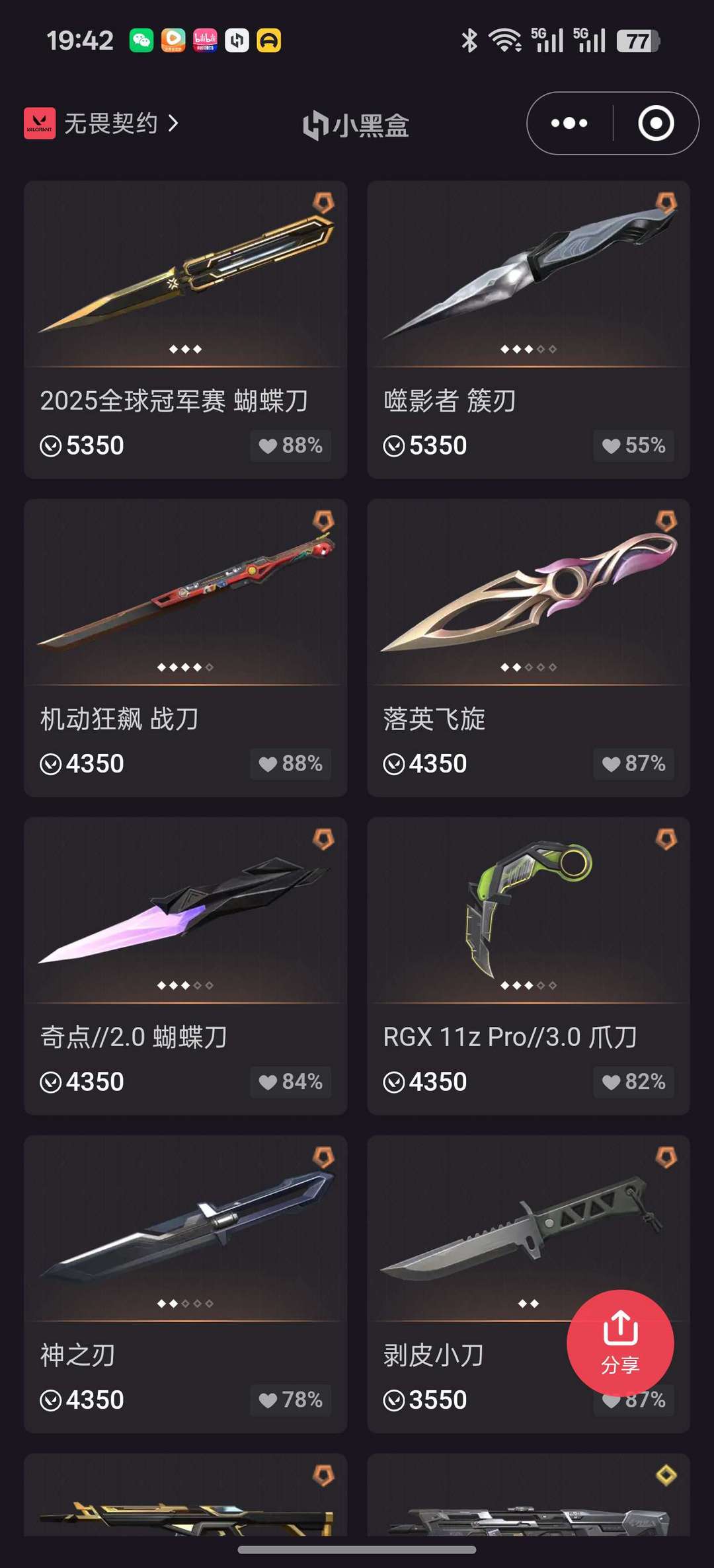Open the mini-program three-dot menu
This screenshot has width=714, height=1568.
(x=569, y=124)
